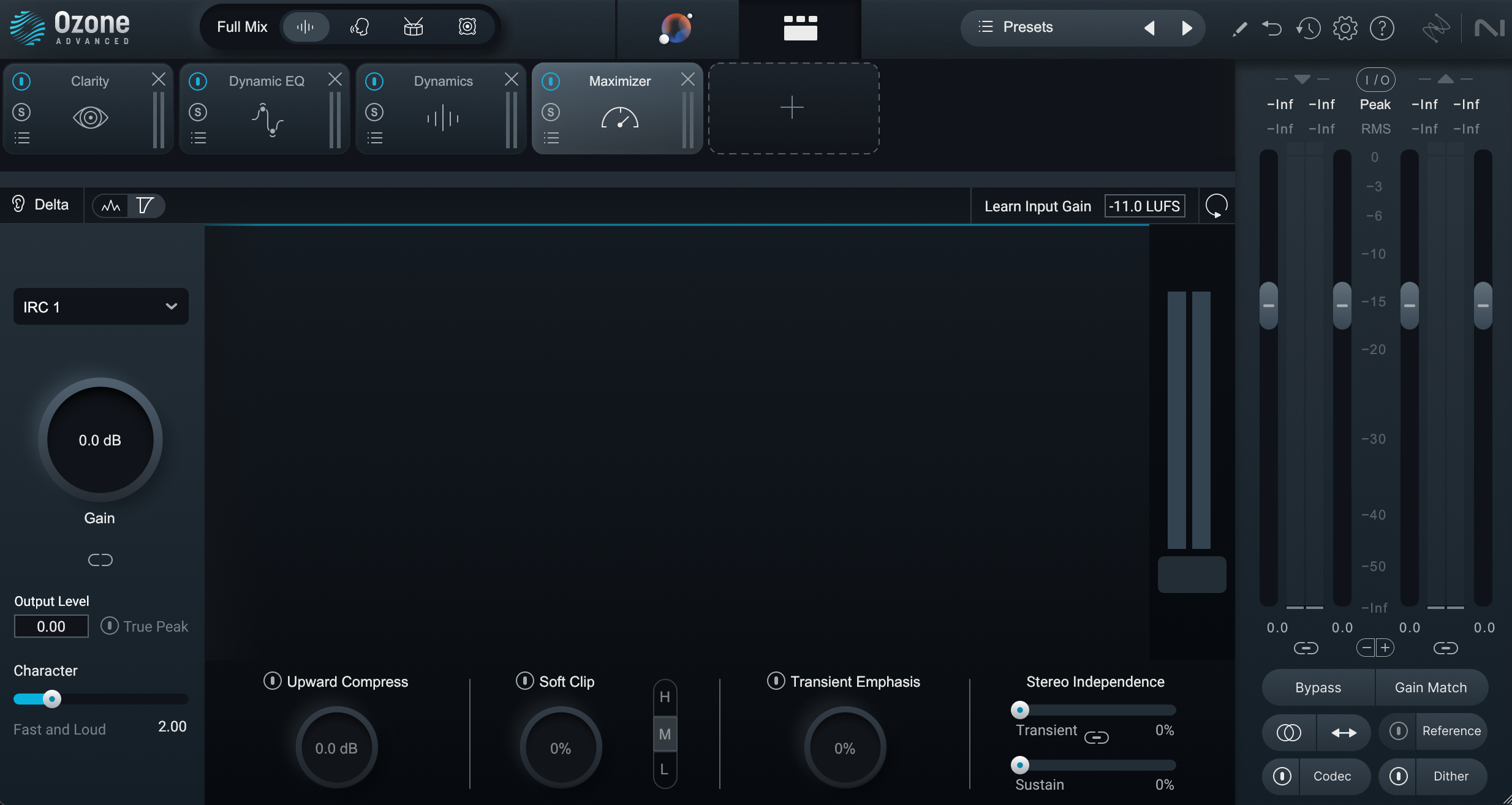Open the help question mark icon
This screenshot has height=805, width=1512.
coord(1382,28)
